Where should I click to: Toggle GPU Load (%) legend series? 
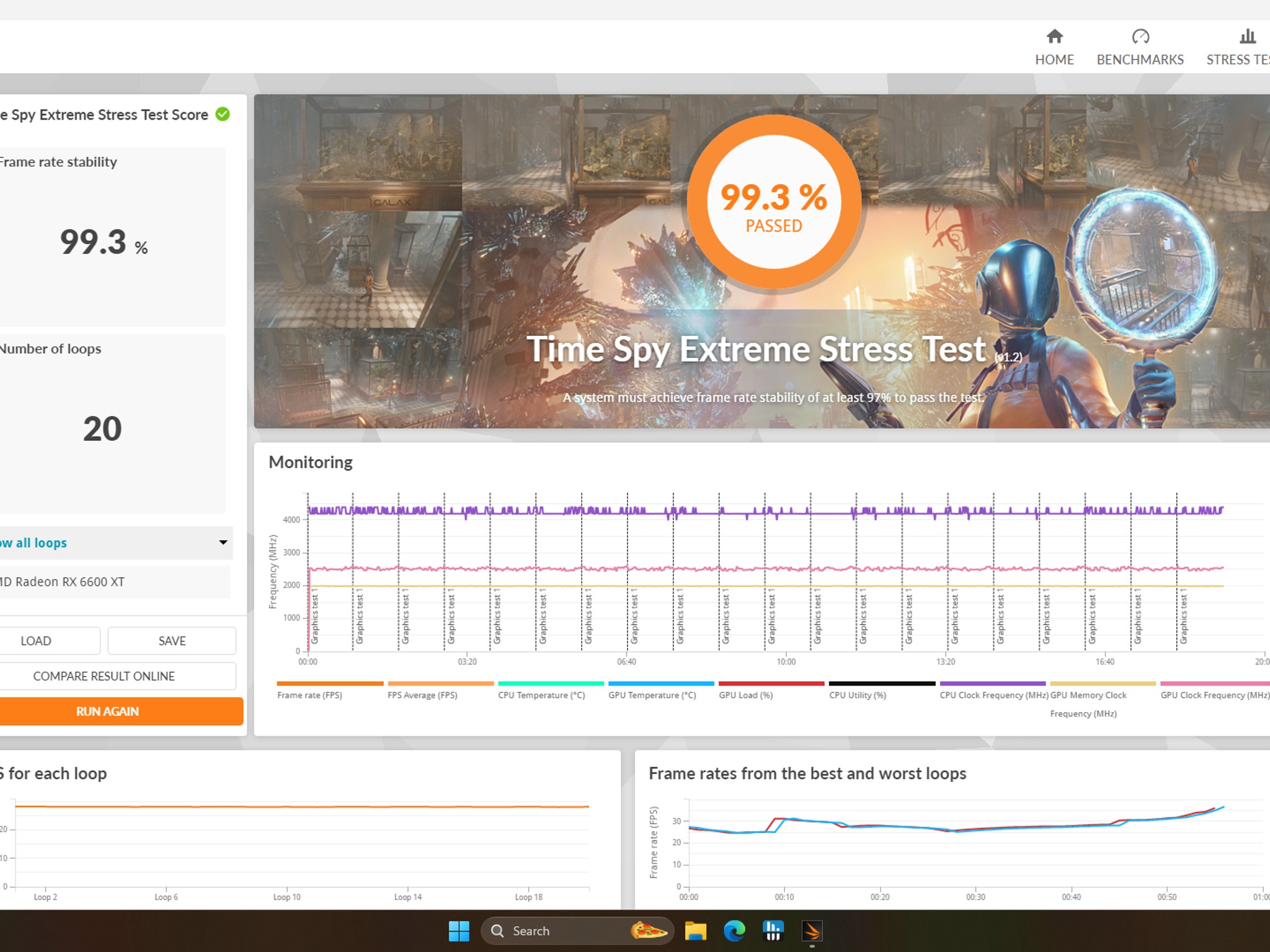(745, 695)
